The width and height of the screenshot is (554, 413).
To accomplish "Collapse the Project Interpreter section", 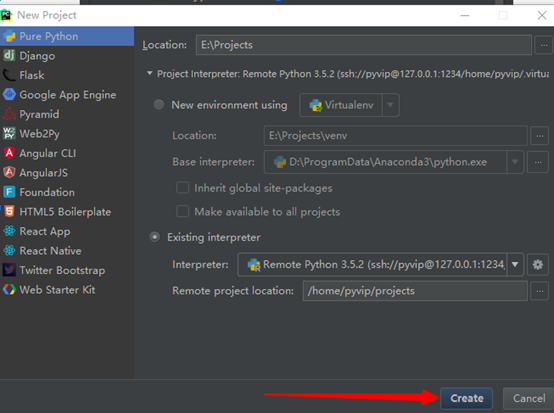I will coord(149,73).
